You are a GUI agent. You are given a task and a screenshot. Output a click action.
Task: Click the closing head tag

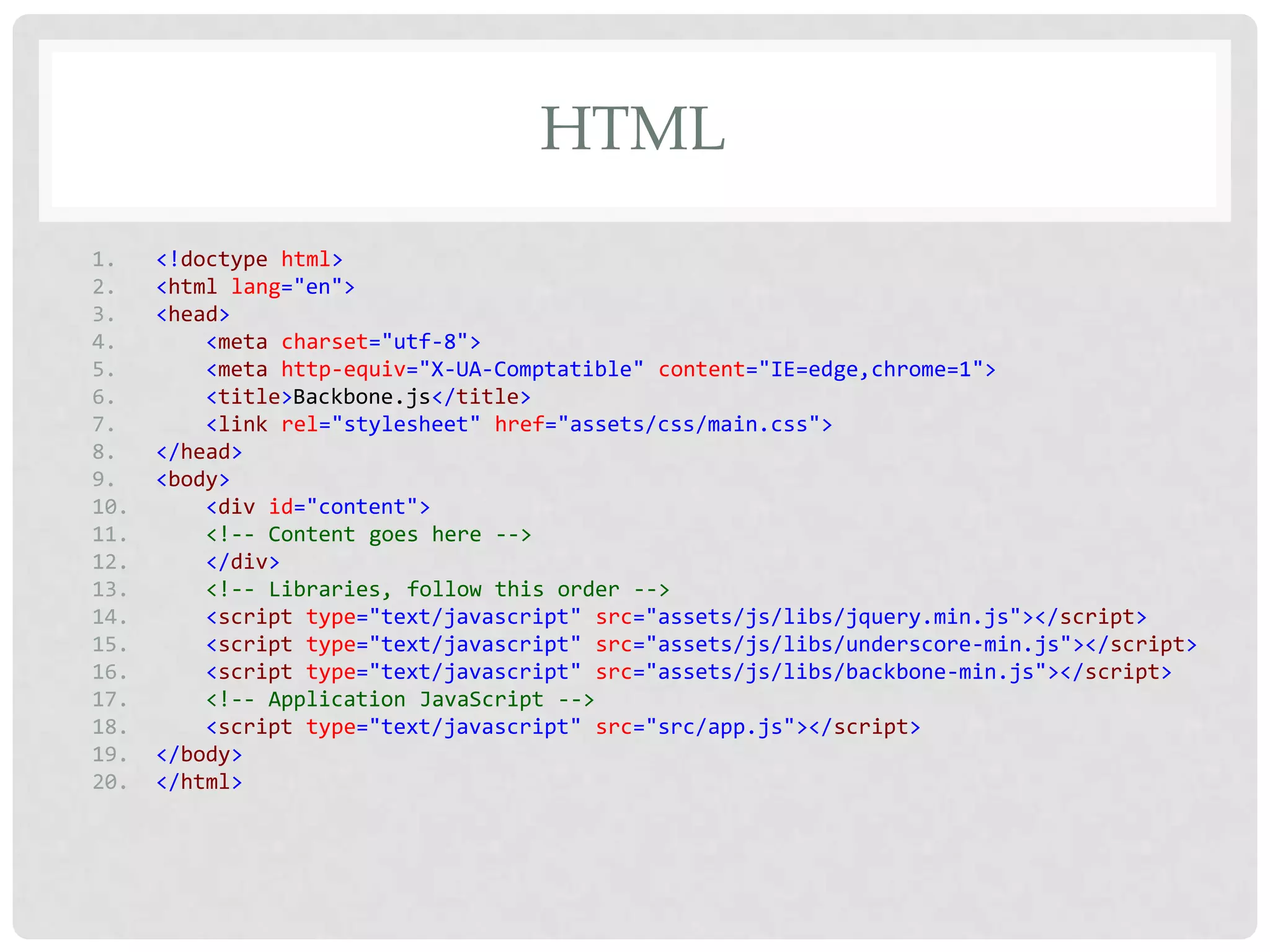click(x=199, y=452)
